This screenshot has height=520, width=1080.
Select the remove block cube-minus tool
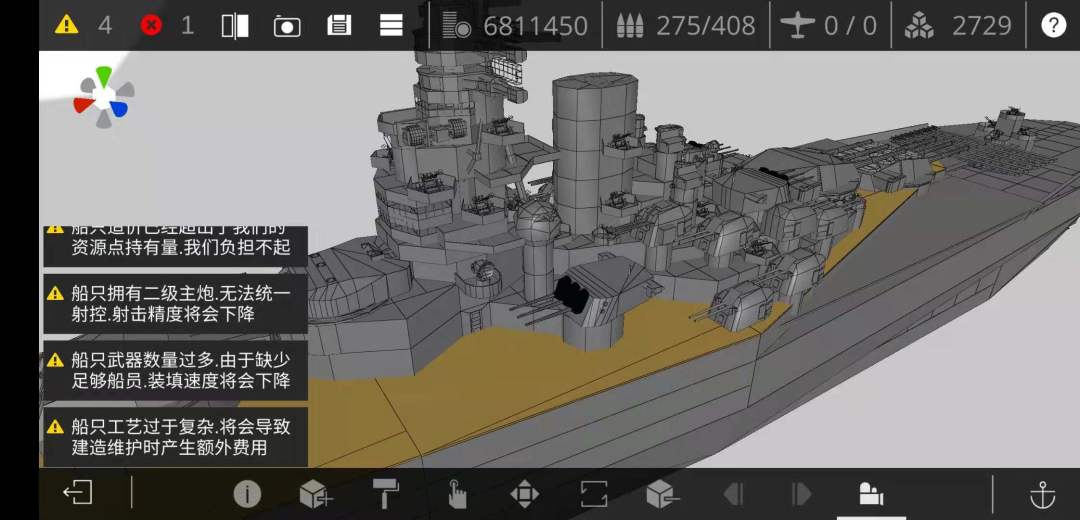tap(663, 494)
